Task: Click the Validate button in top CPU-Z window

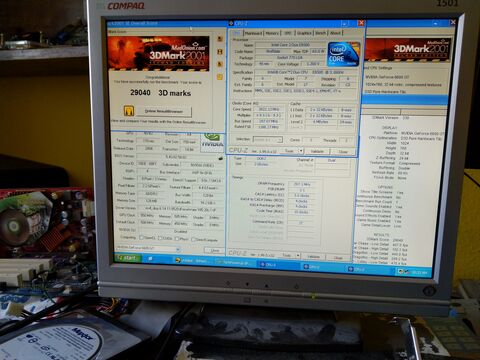Action: click(x=317, y=151)
